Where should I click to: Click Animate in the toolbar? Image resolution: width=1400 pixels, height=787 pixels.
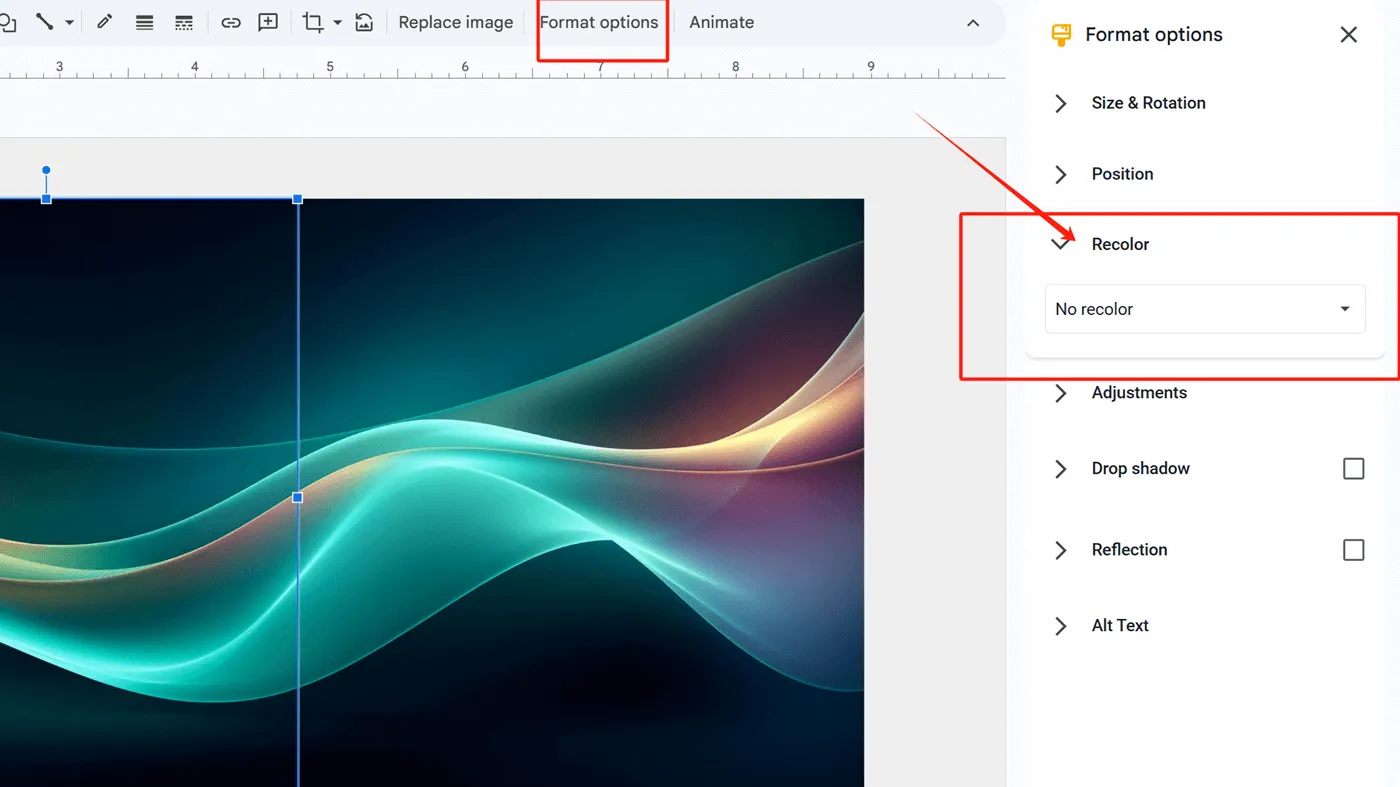click(721, 22)
